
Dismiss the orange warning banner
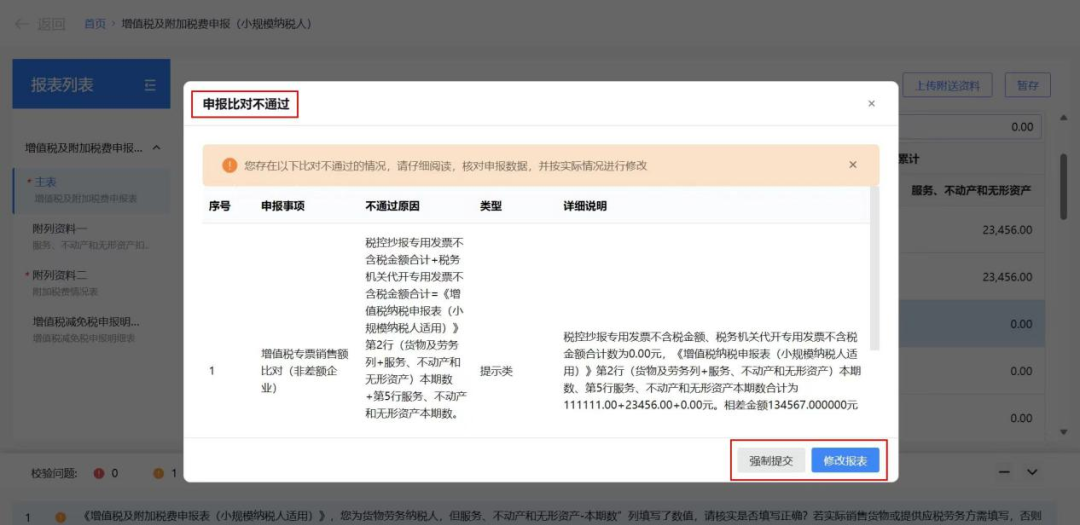click(853, 165)
